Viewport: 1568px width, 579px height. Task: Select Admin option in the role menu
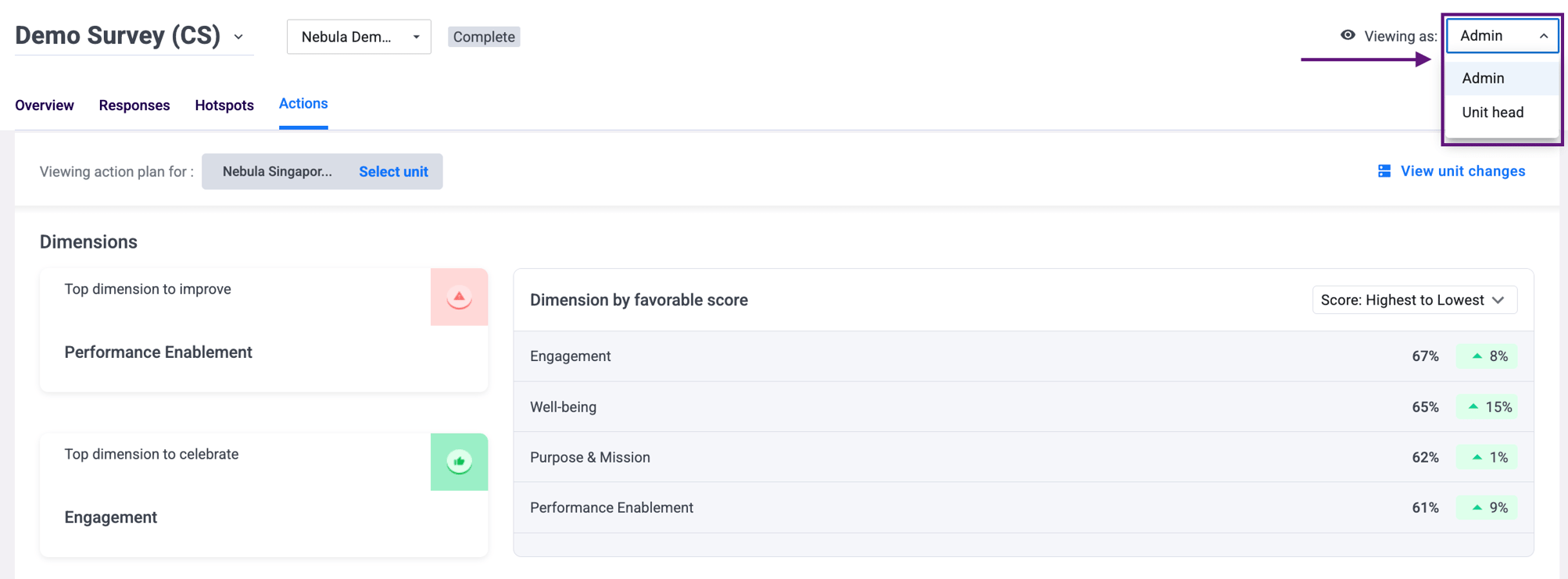(1483, 78)
